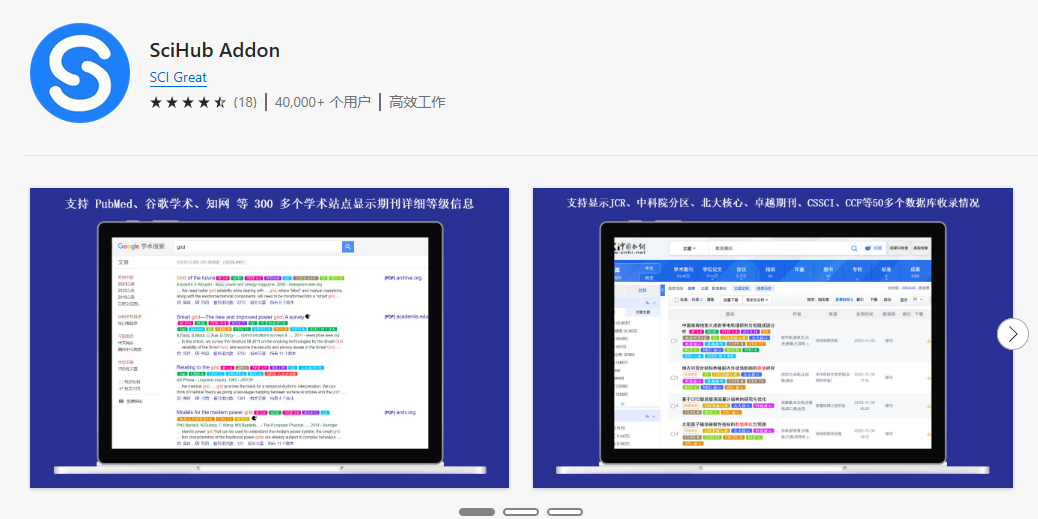Open the 高效工作 category link
The width and height of the screenshot is (1038, 519).
[417, 102]
